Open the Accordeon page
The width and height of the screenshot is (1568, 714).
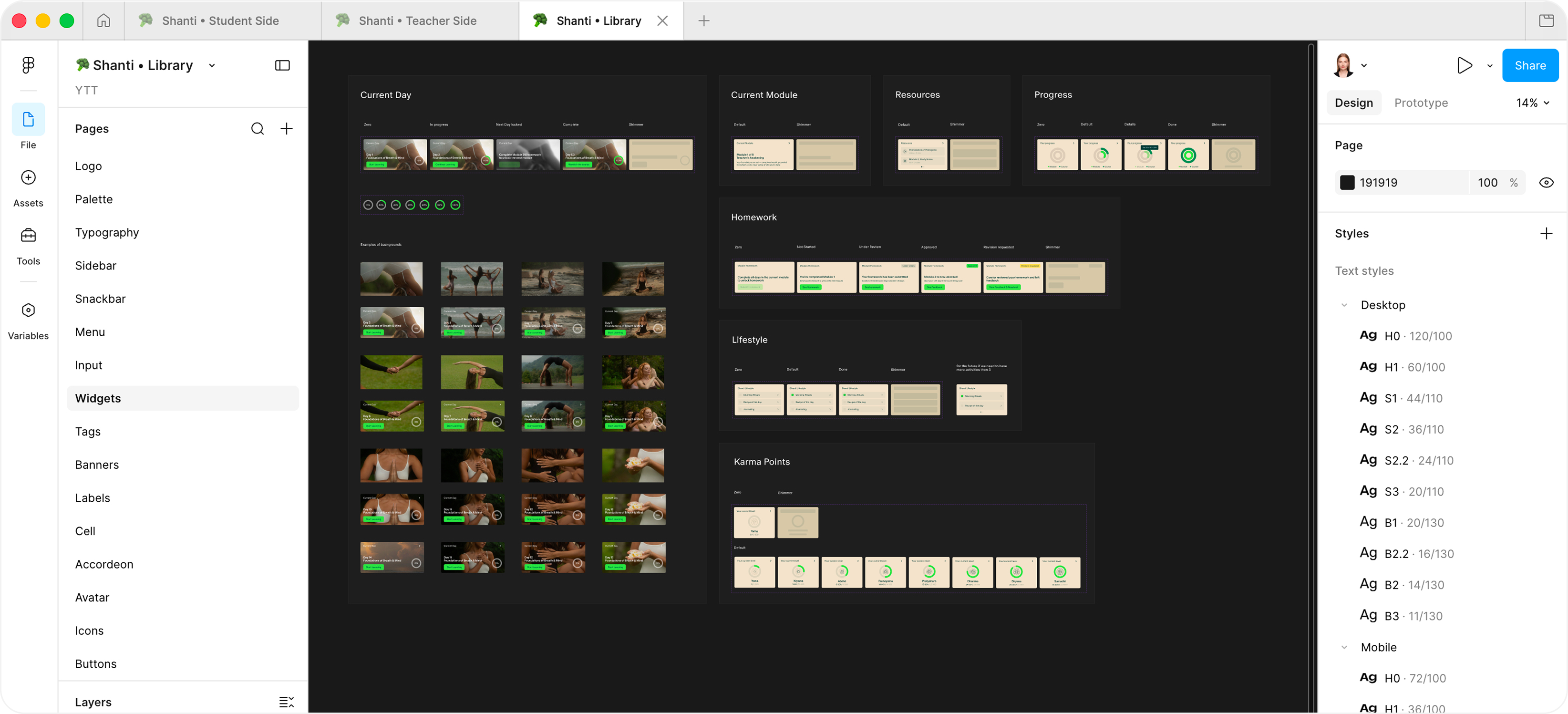click(183, 564)
